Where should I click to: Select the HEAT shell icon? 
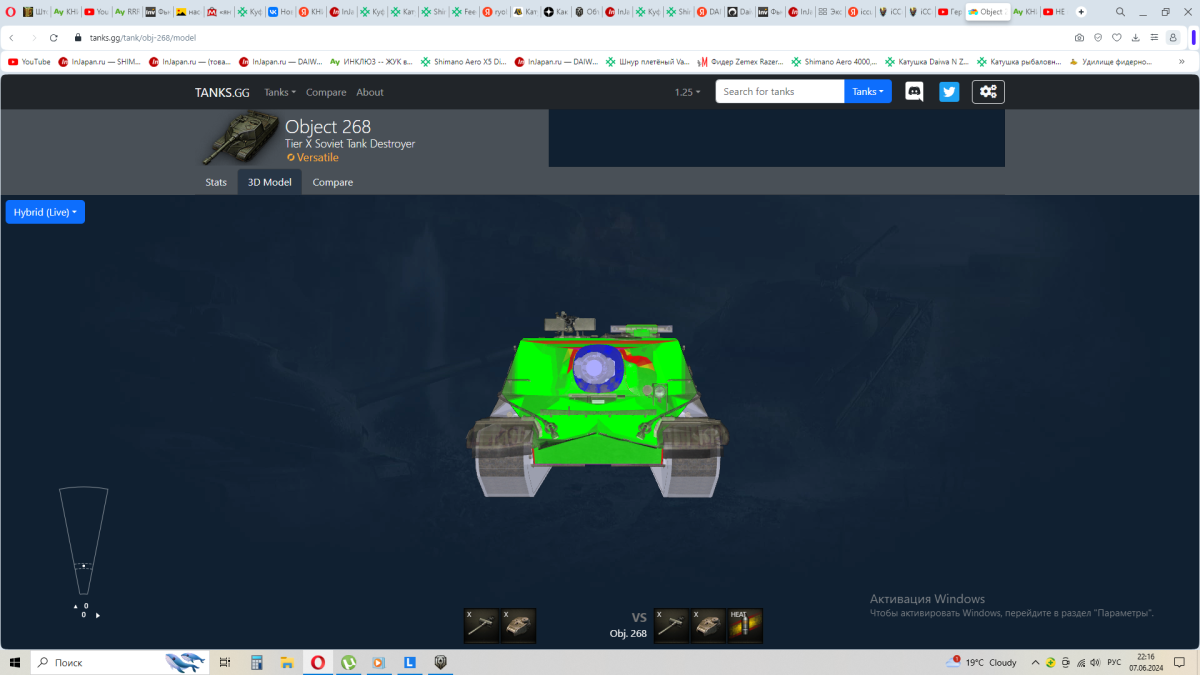pyautogui.click(x=745, y=625)
